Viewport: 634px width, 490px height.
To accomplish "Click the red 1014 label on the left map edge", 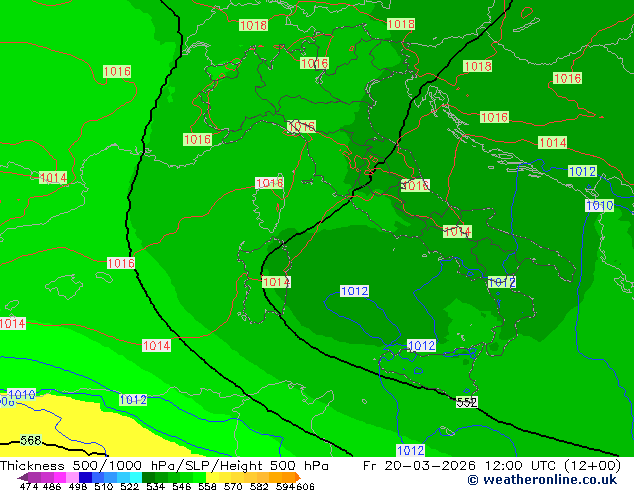I will click(x=13, y=323).
